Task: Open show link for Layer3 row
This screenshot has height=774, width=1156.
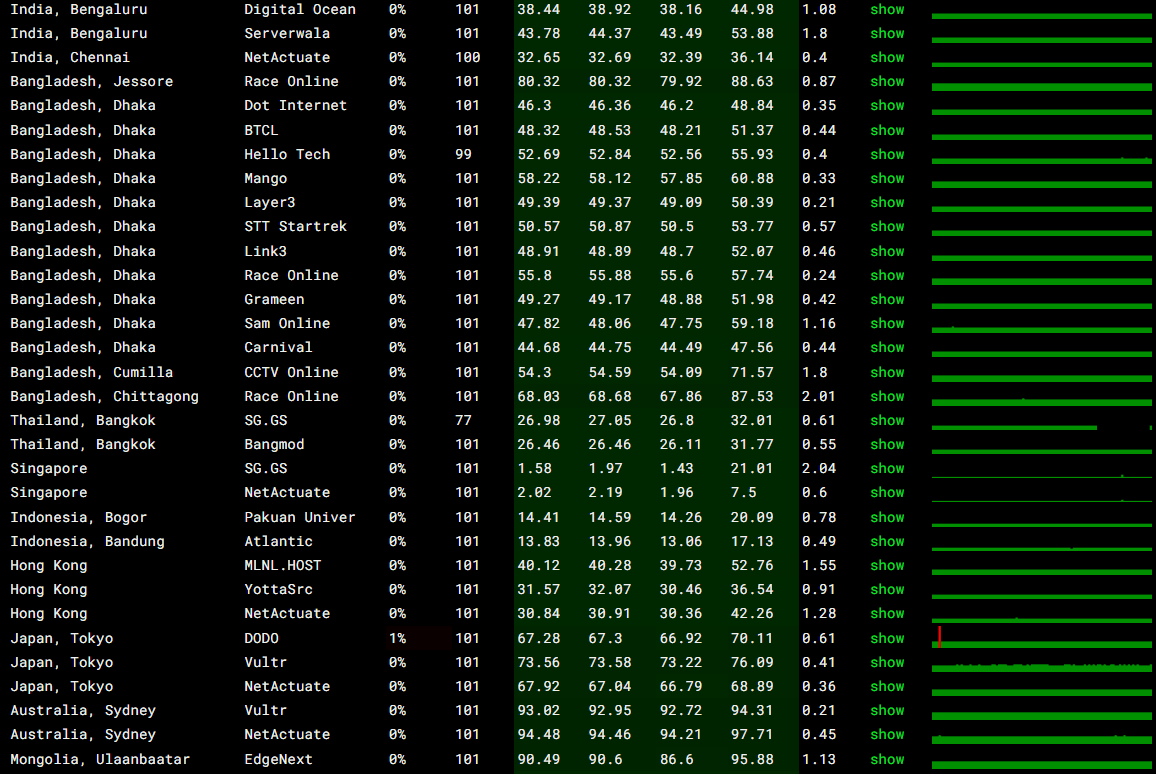Action: (x=887, y=203)
